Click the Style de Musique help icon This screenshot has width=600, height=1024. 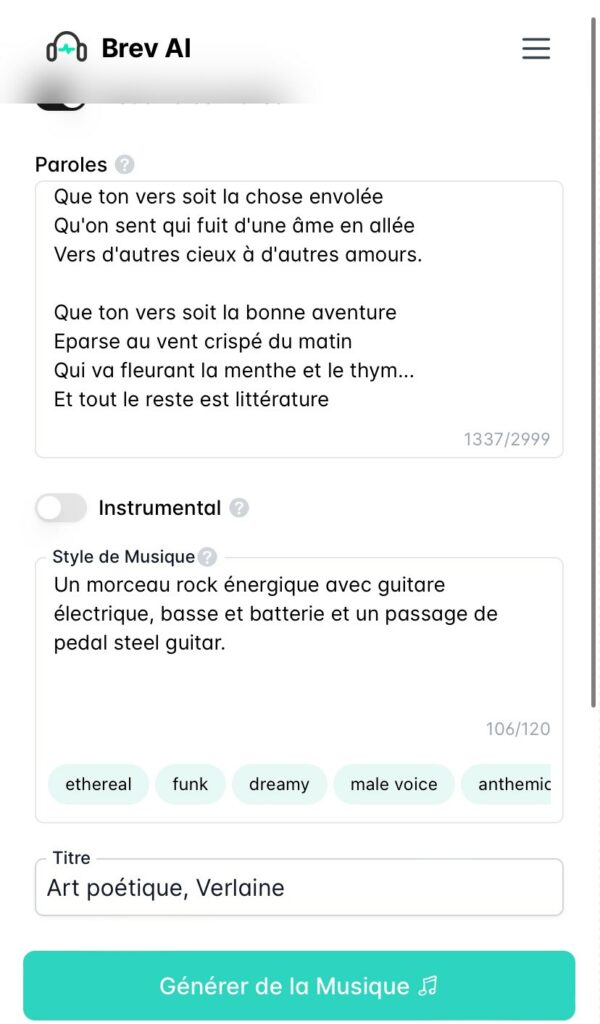pyautogui.click(x=207, y=557)
